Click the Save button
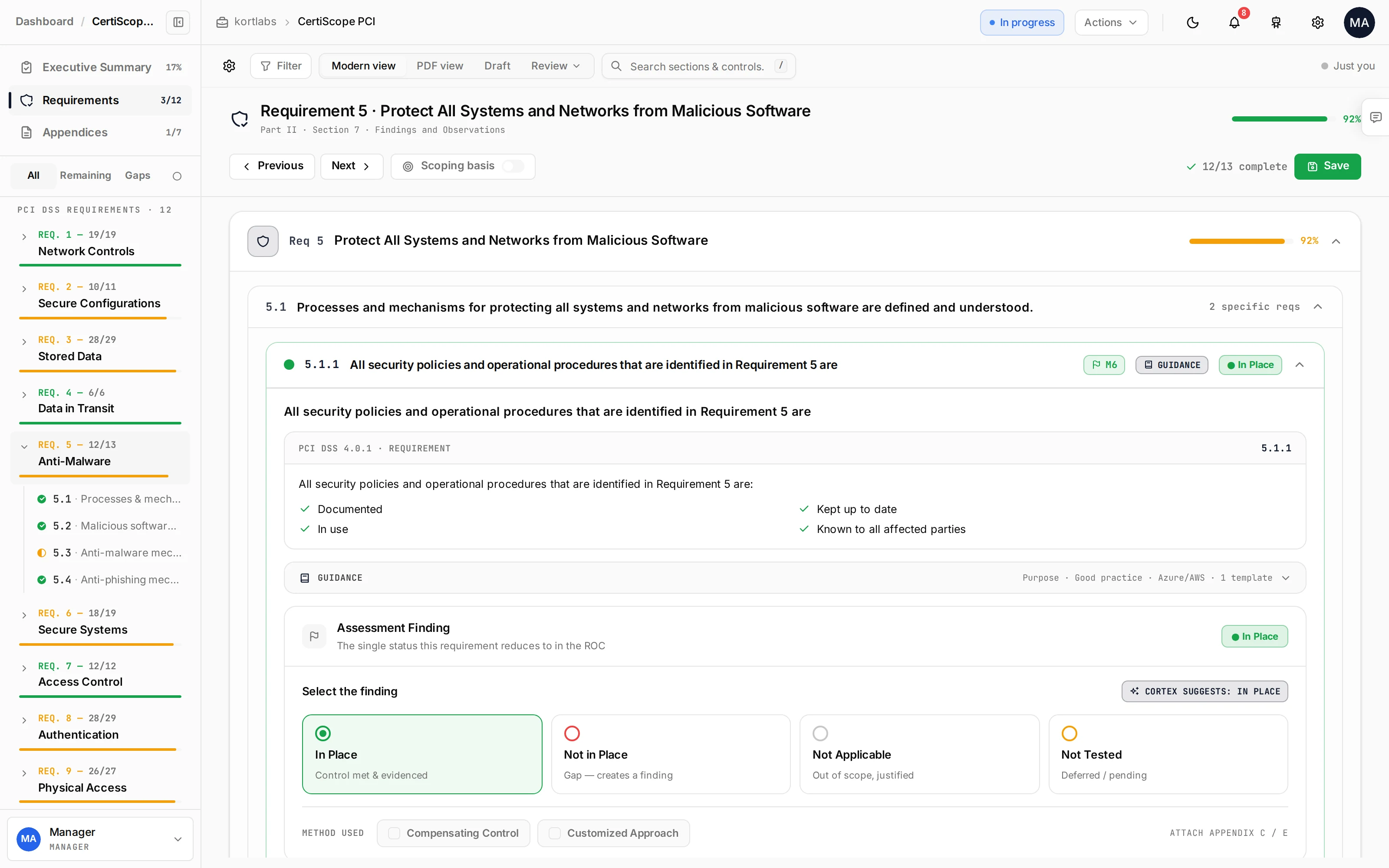This screenshot has width=1389, height=868. point(1328,167)
